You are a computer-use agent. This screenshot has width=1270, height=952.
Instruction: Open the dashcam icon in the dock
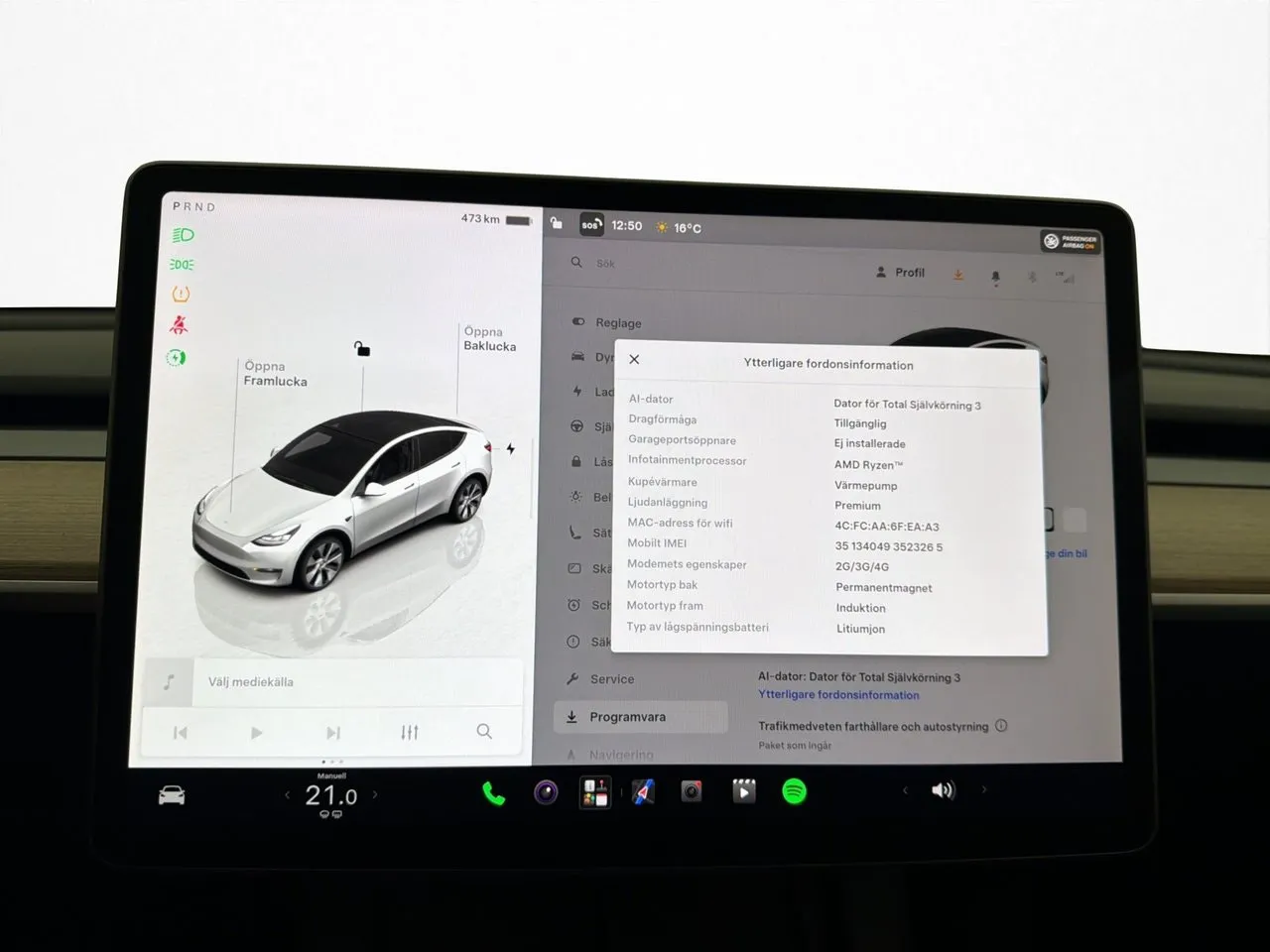coord(692,791)
